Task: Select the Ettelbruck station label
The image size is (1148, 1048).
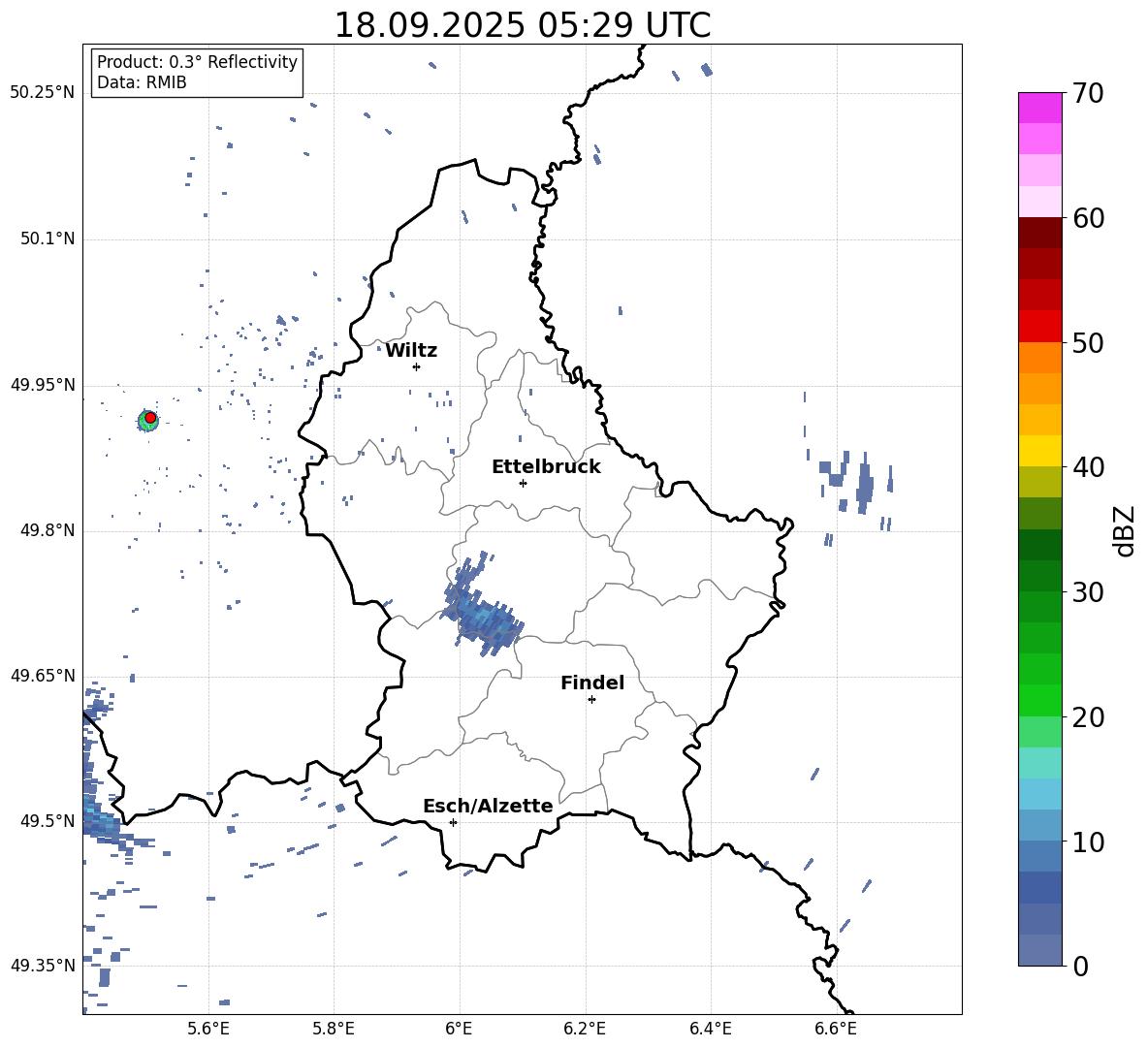Action: [x=546, y=467]
